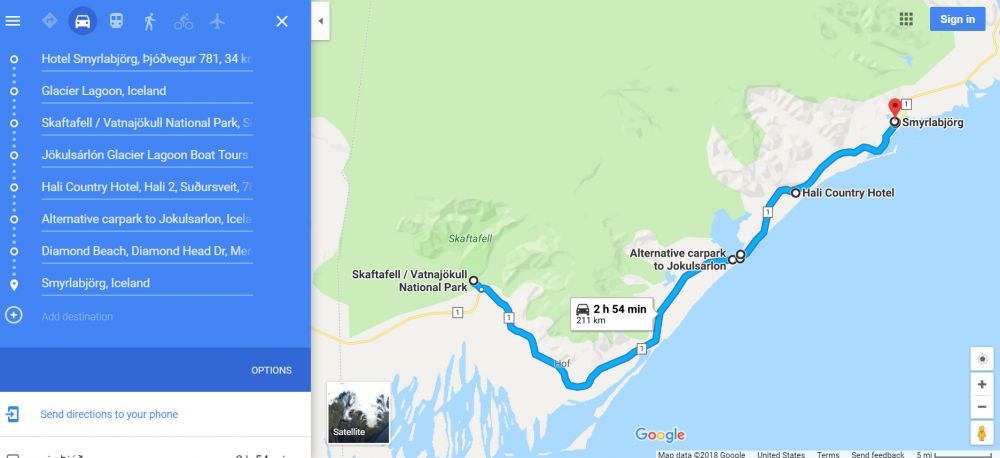Open Street View with the Pegman

[982, 432]
